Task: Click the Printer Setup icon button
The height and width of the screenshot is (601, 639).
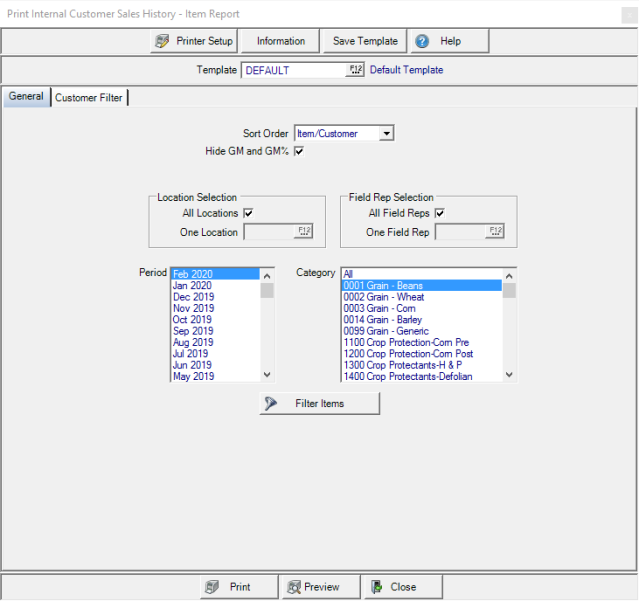Action: point(162,41)
